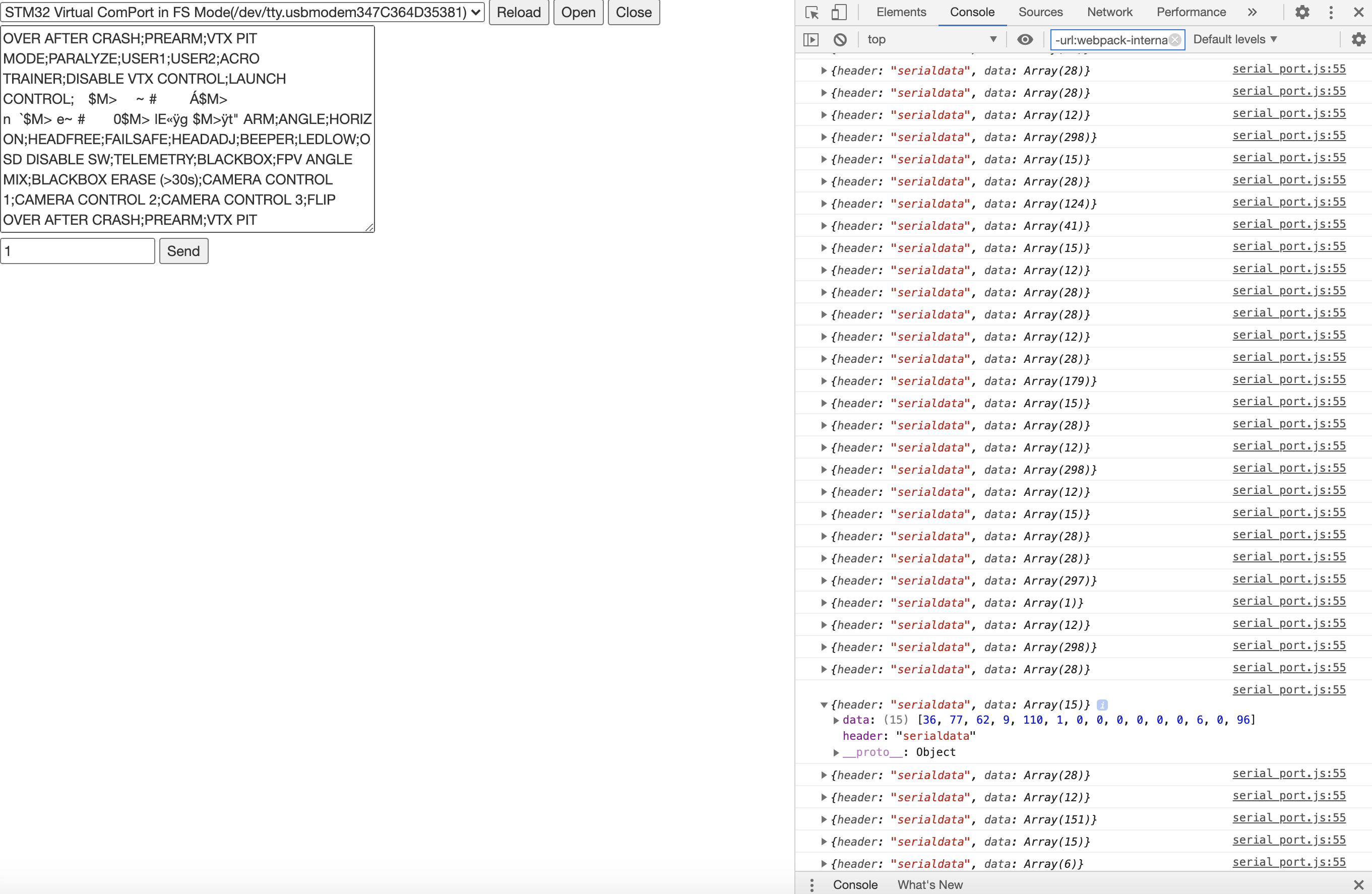Click the Send button
Image resolution: width=1372 pixels, height=894 pixels.
coord(183,251)
